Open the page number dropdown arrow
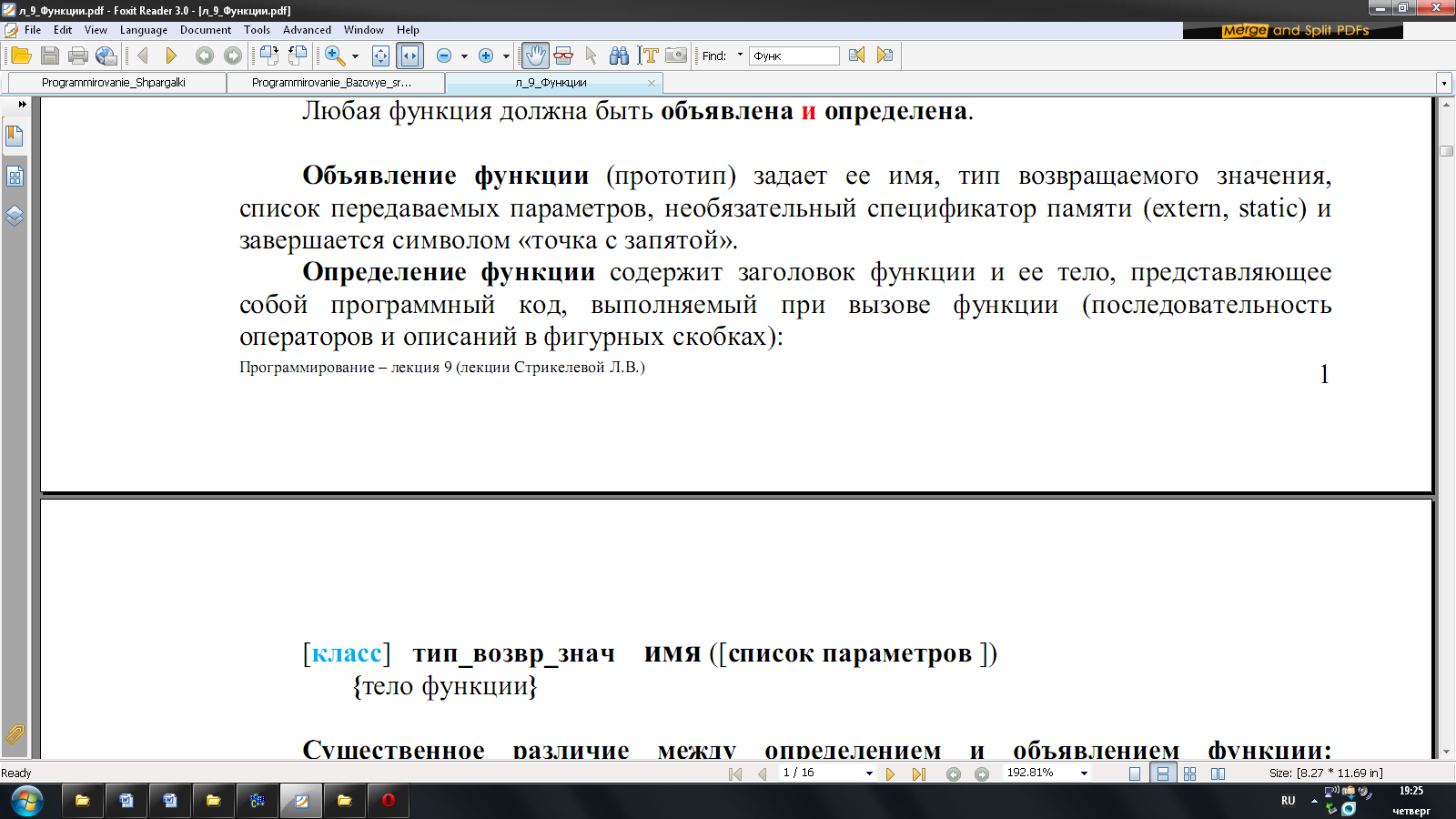This screenshot has height=819, width=1456. (869, 773)
